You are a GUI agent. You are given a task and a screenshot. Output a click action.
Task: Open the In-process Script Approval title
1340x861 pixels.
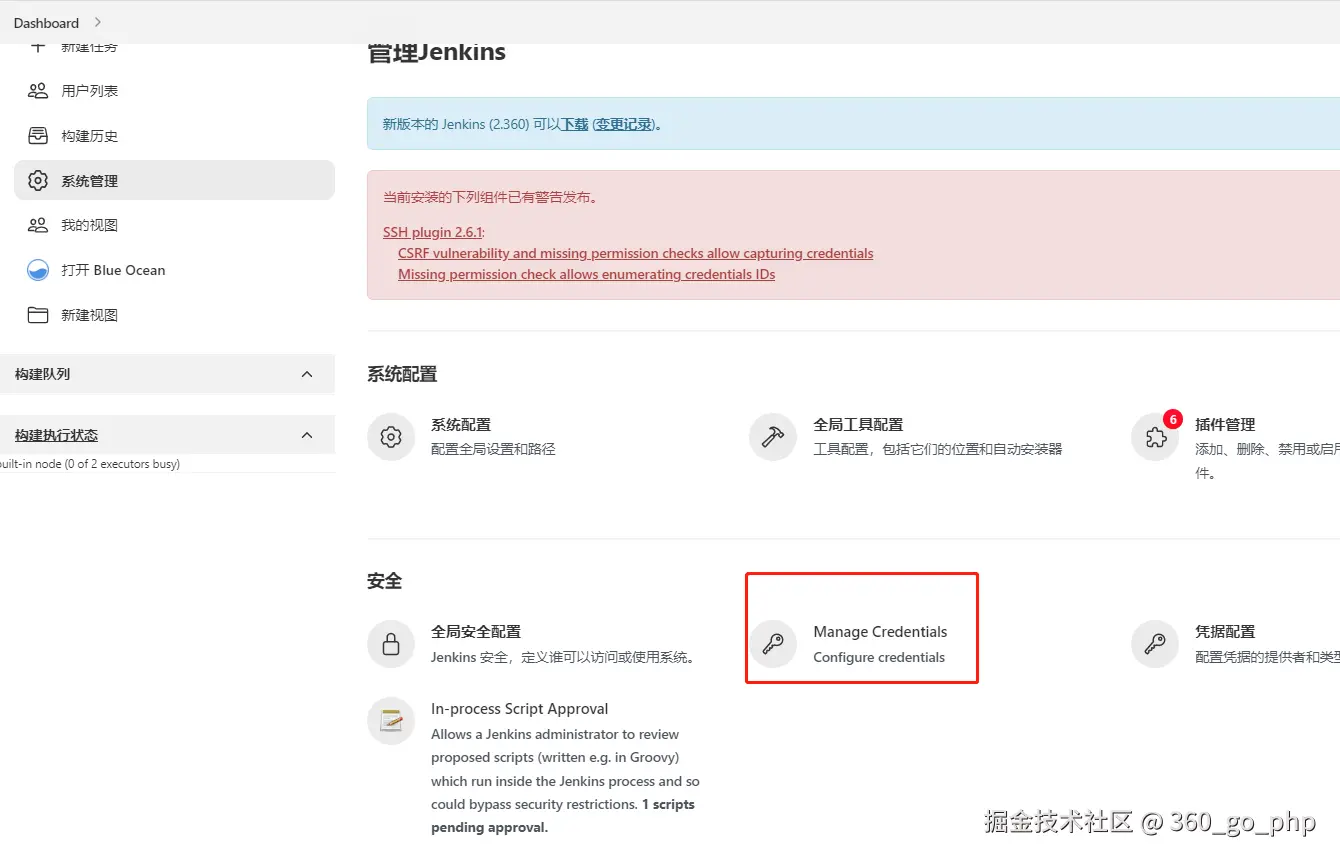point(520,709)
